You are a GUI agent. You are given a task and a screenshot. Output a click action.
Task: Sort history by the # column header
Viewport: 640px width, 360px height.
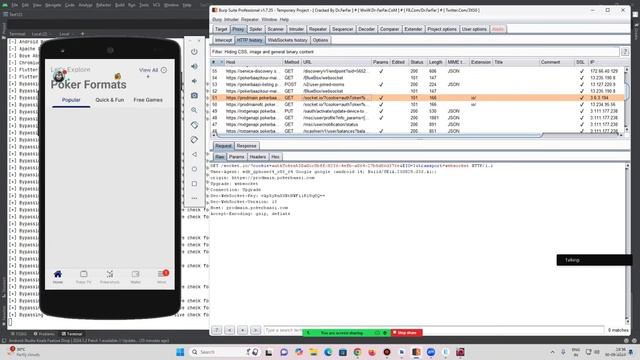(217, 62)
